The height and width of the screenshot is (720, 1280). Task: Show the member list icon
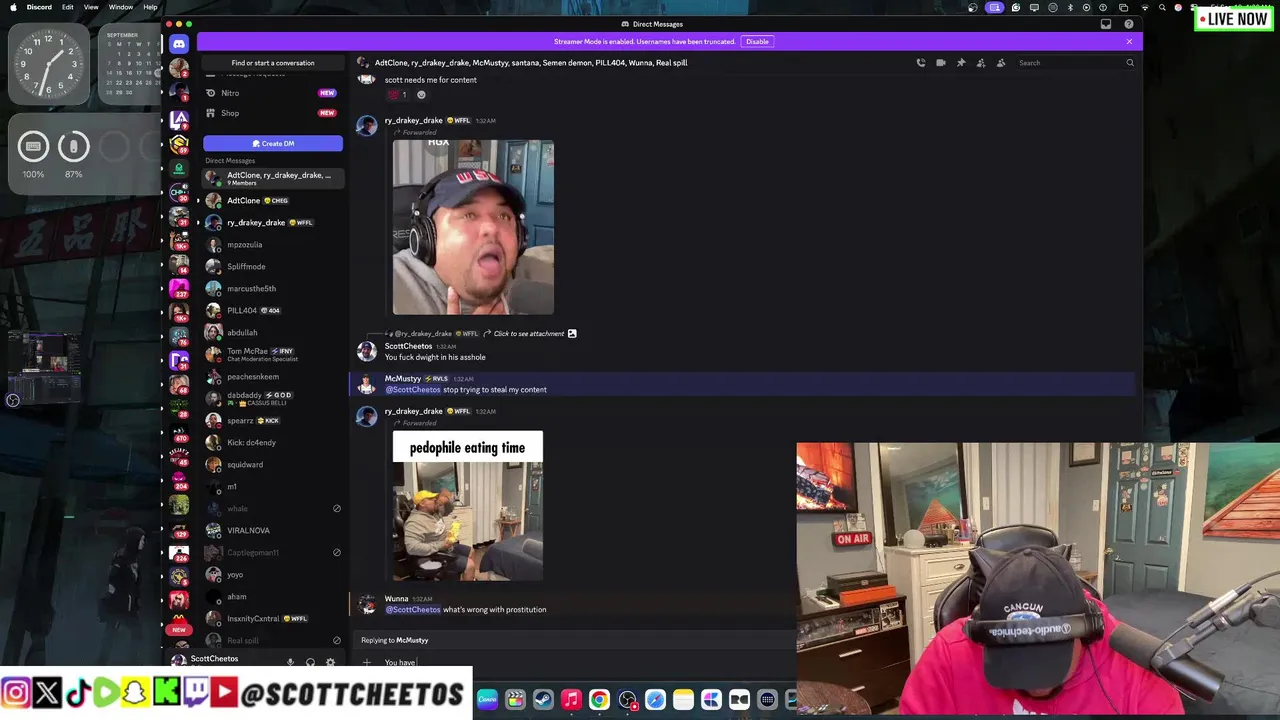(1001, 63)
